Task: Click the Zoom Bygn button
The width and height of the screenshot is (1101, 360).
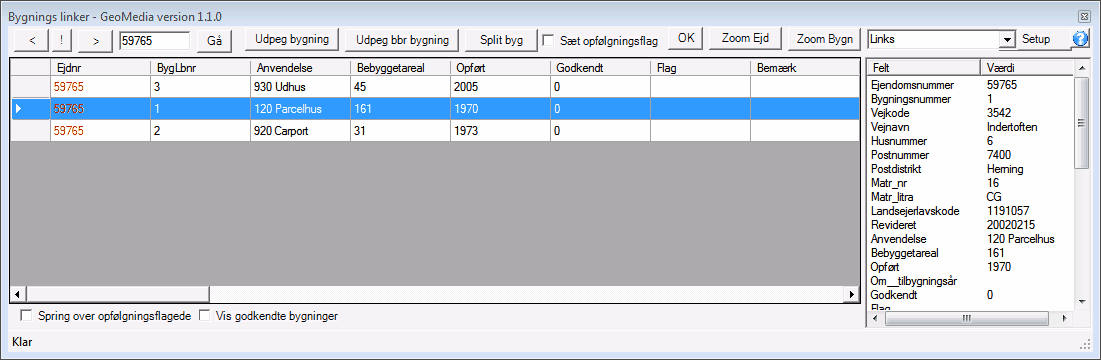Action: [x=824, y=39]
